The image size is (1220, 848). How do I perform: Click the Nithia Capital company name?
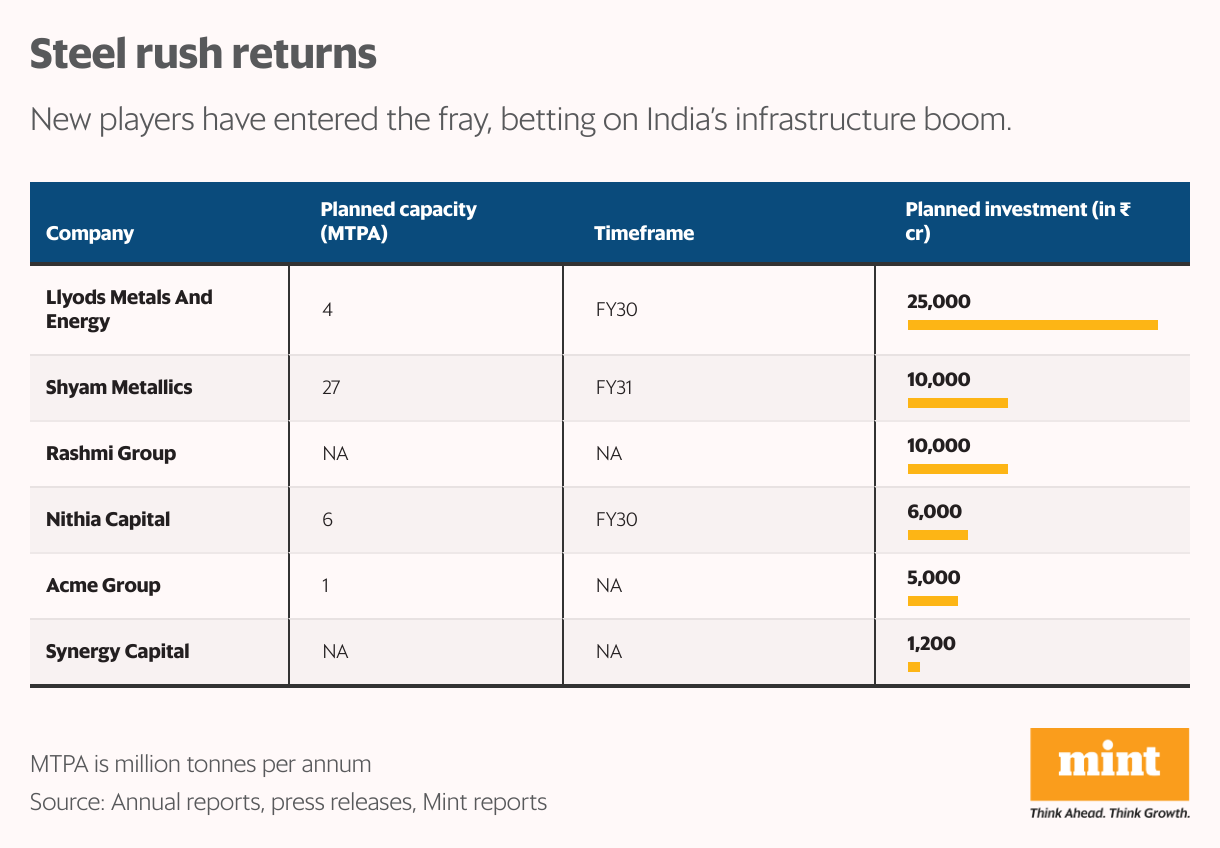point(108,519)
